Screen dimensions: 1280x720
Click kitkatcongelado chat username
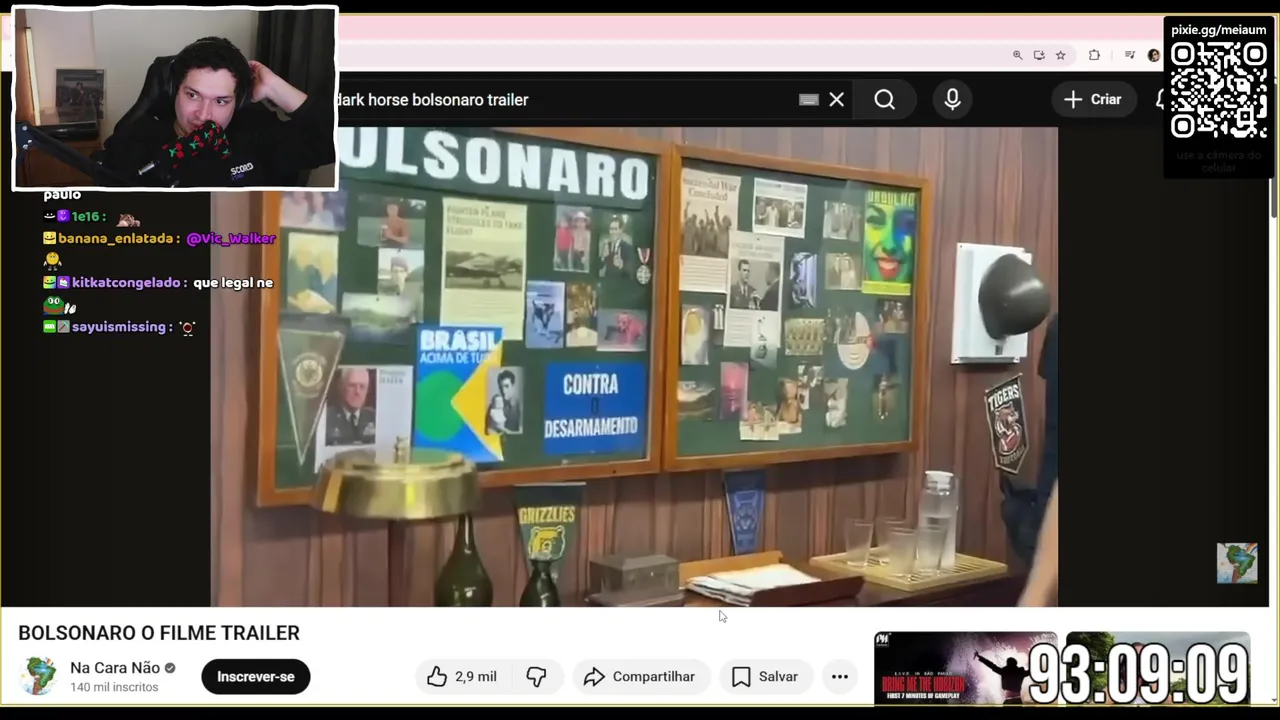pyautogui.click(x=128, y=283)
